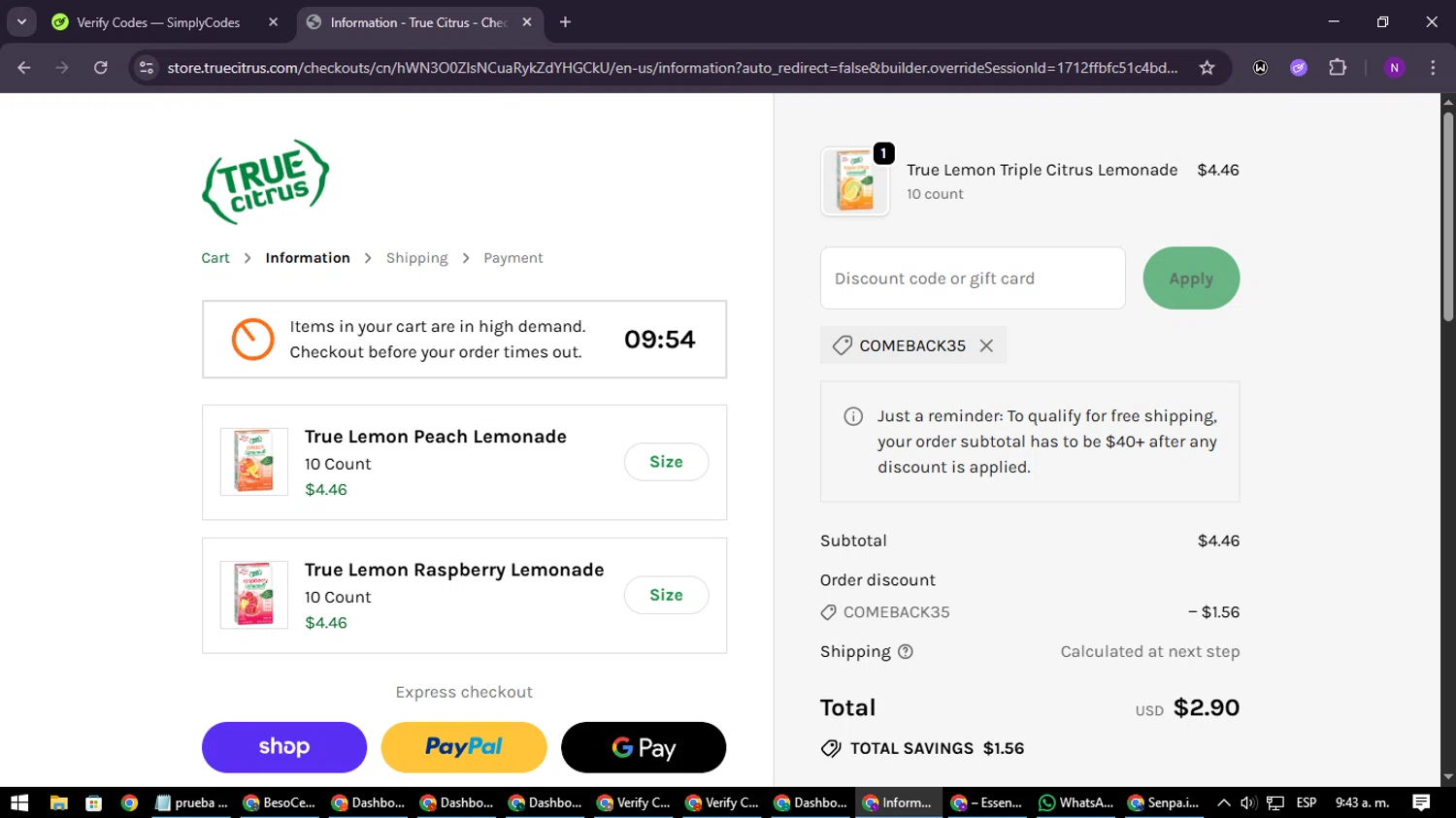
Task: Click the 9:43 a. m. taskbar clock
Action: (1362, 802)
